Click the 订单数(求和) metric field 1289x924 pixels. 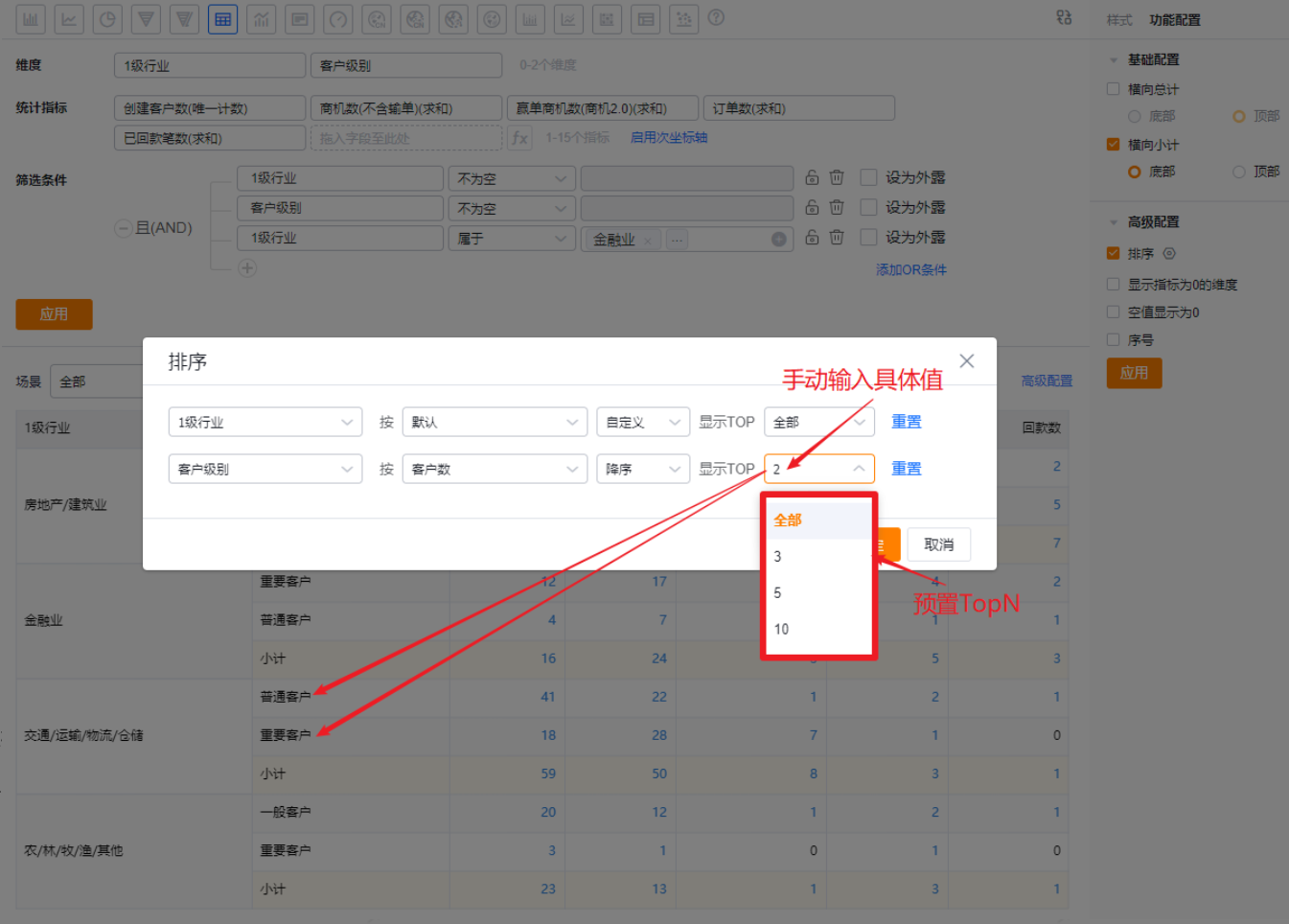point(799,108)
